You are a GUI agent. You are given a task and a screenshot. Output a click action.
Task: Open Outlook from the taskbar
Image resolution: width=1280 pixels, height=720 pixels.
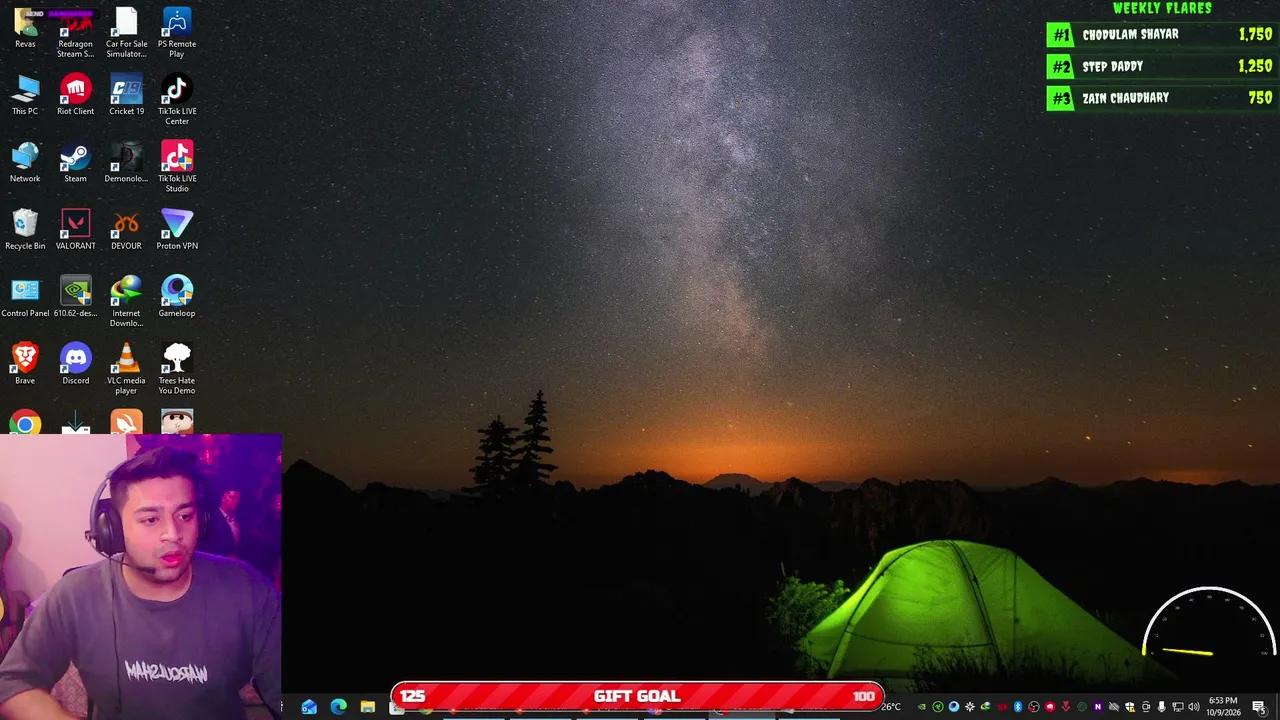(x=309, y=707)
